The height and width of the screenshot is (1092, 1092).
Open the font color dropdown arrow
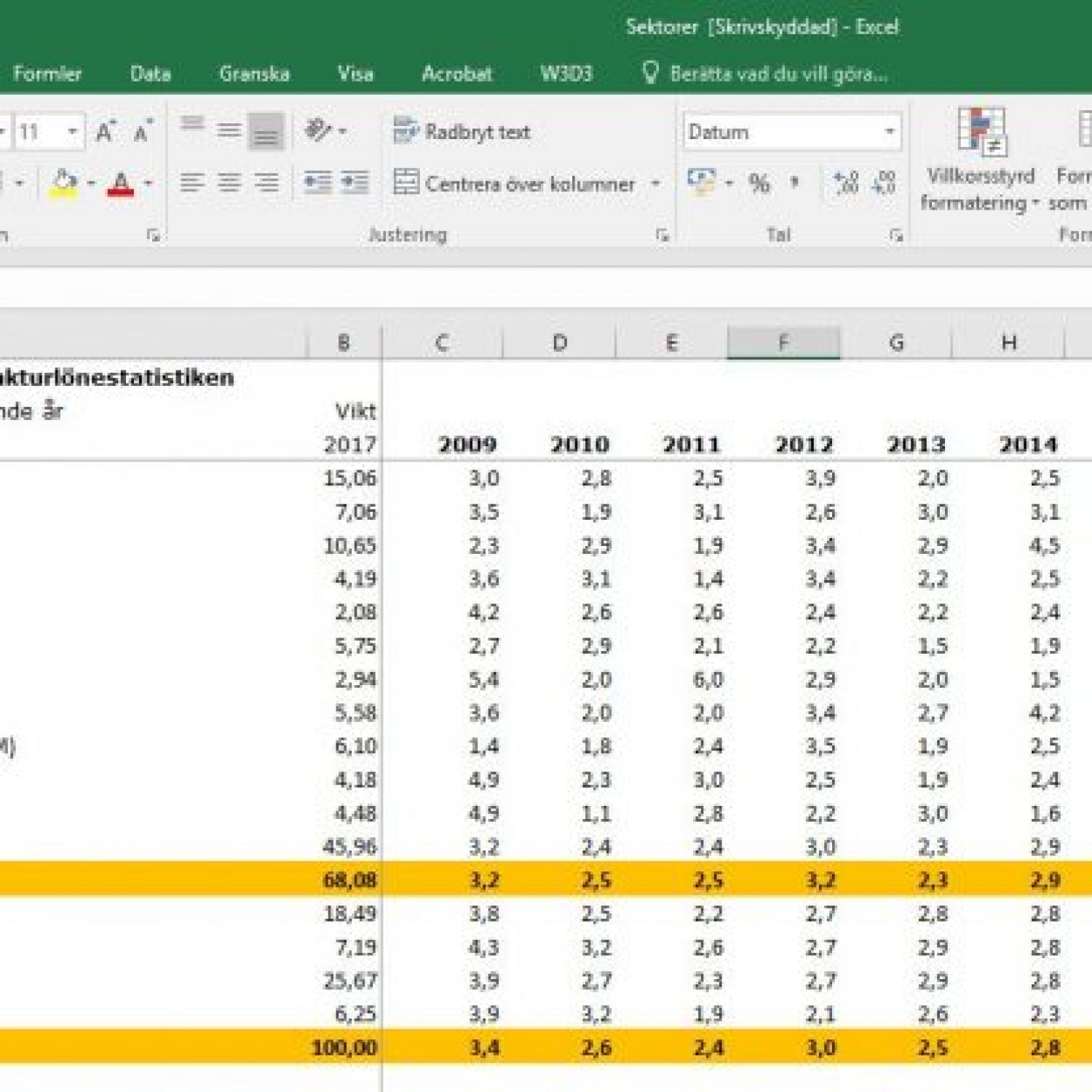click(148, 183)
